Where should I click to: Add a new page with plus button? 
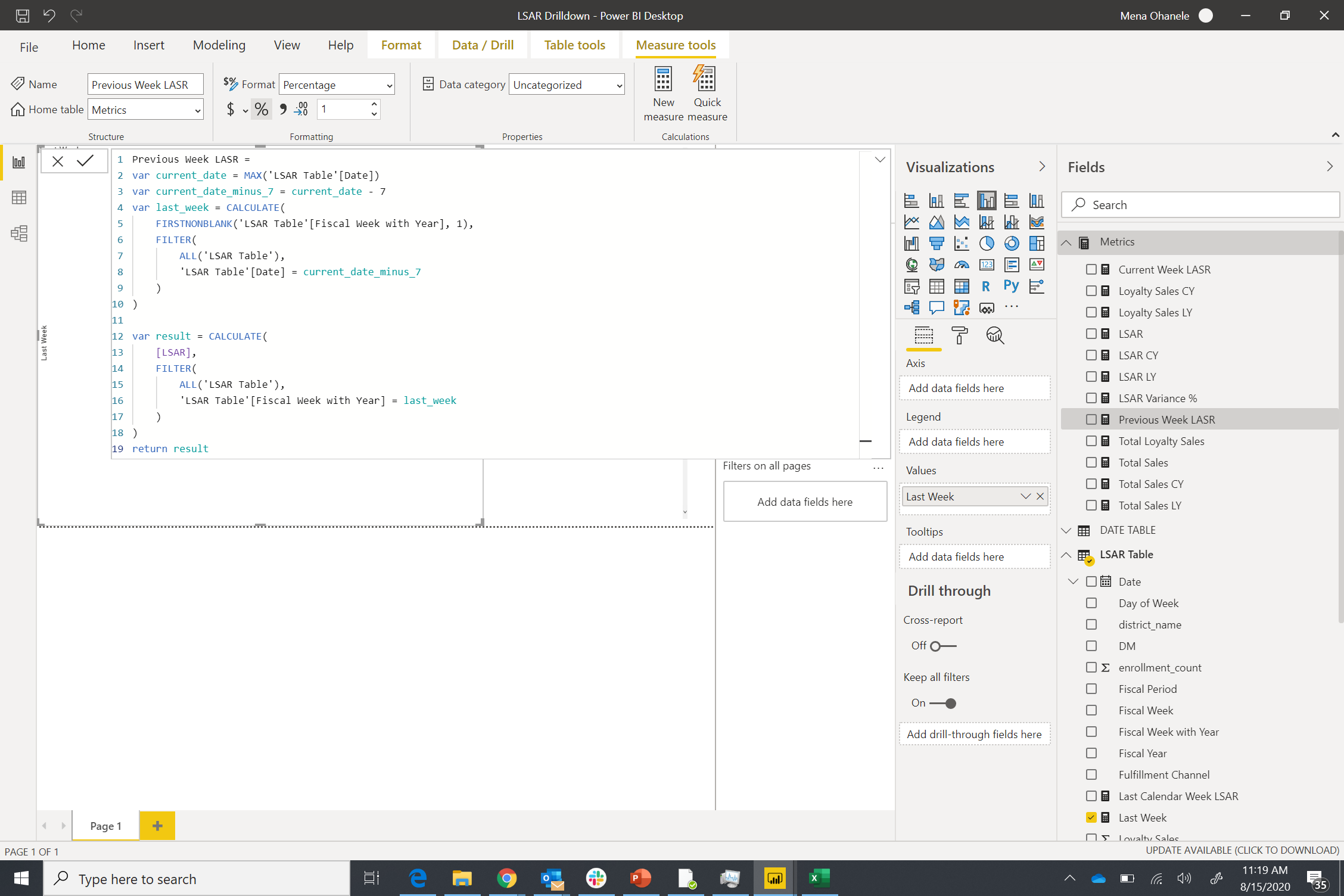pyautogui.click(x=157, y=826)
